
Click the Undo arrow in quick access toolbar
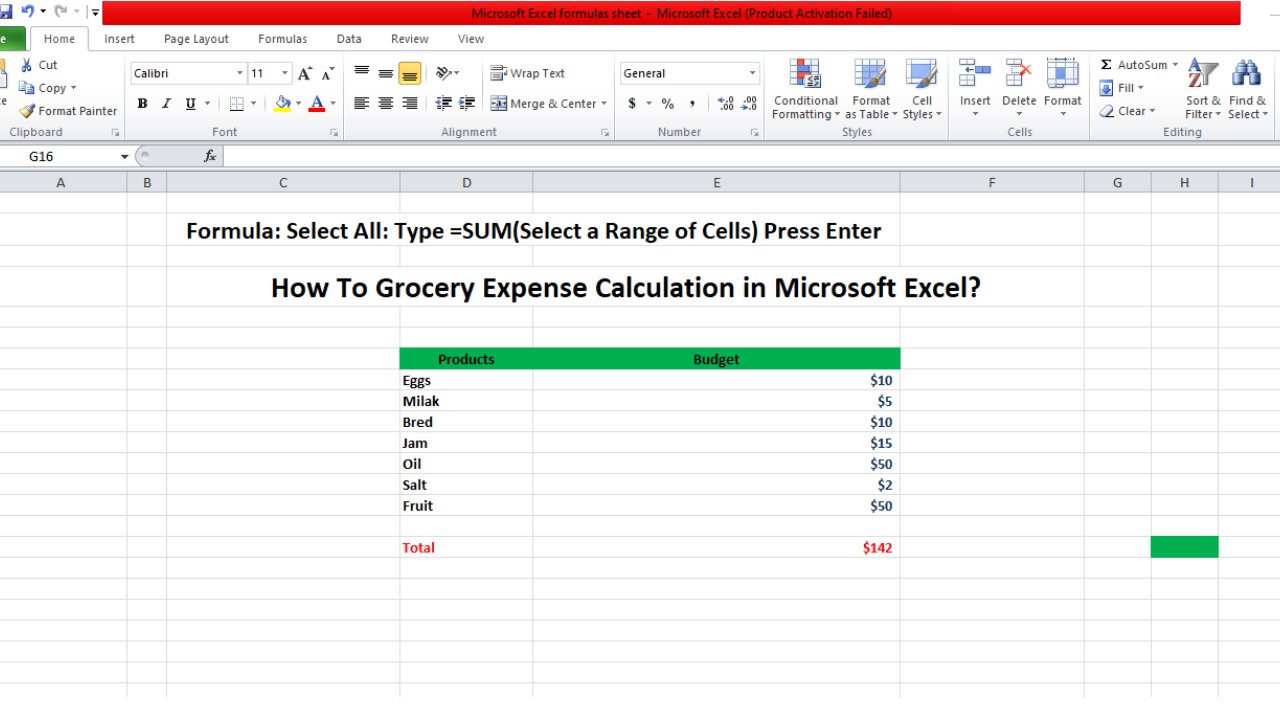[x=28, y=12]
